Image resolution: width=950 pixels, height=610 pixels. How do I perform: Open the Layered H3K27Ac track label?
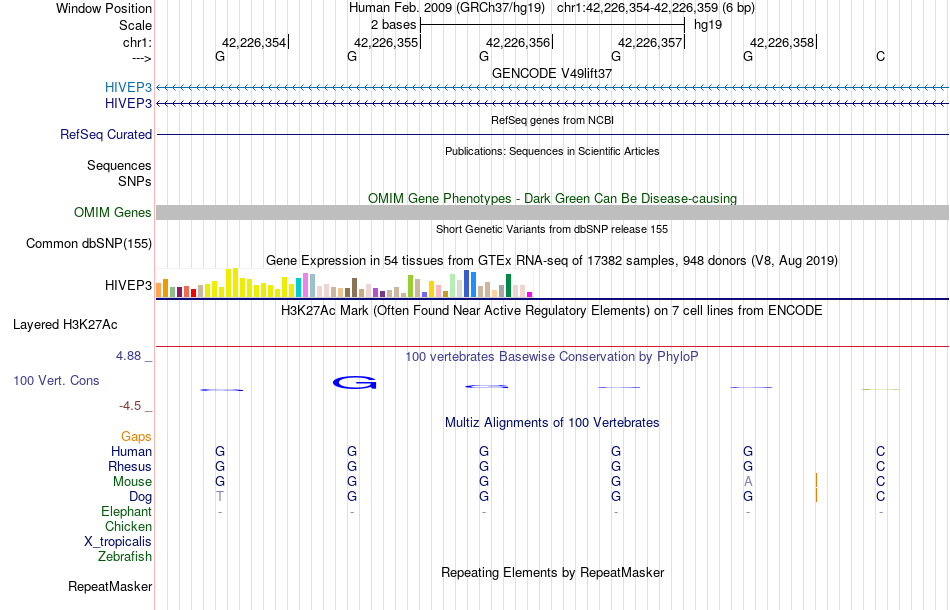tap(65, 325)
